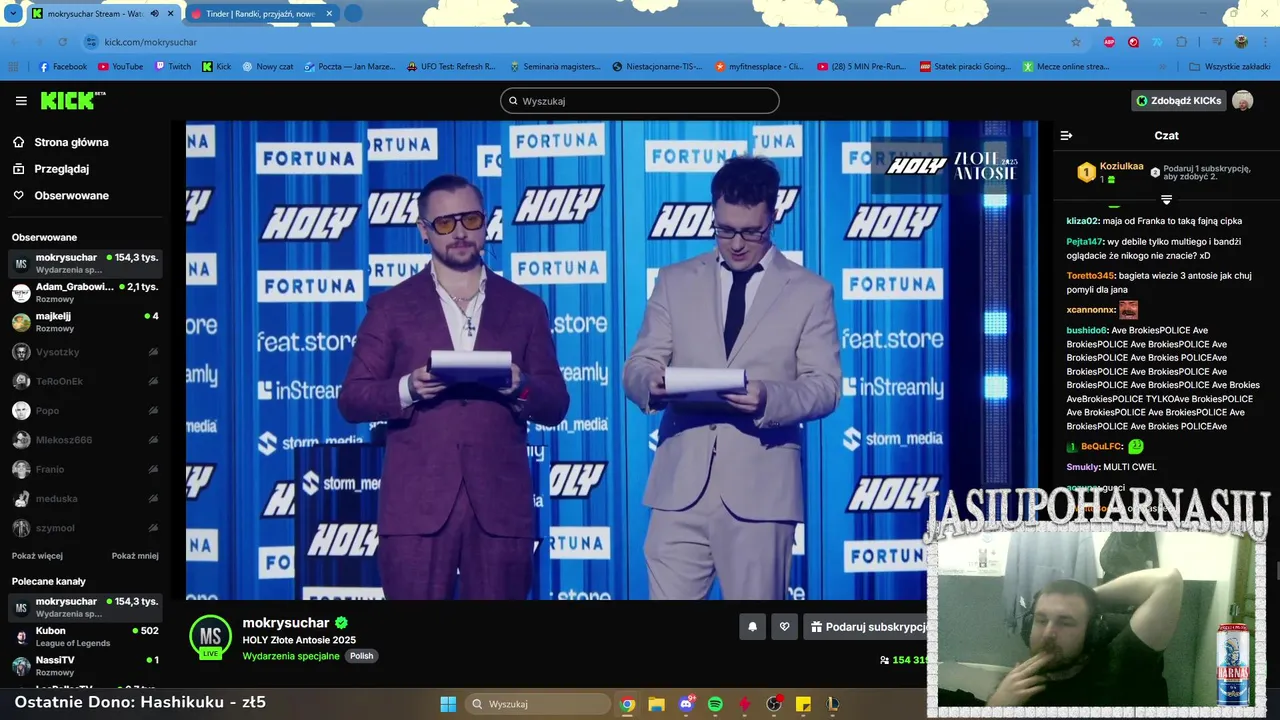Click the Koziulkaa top gifter entry

tap(1110, 172)
